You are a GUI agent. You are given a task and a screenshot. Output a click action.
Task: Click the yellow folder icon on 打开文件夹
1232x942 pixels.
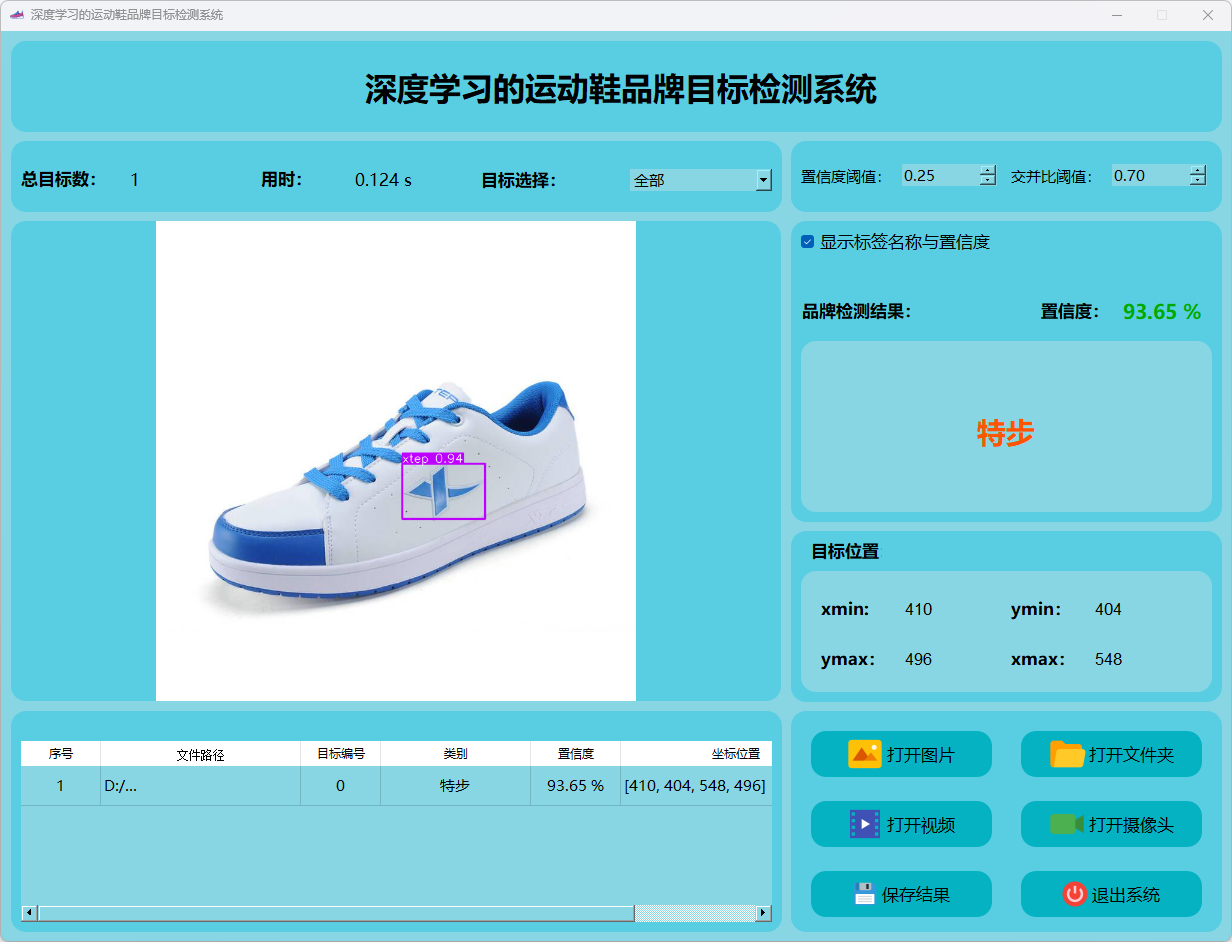point(1067,754)
